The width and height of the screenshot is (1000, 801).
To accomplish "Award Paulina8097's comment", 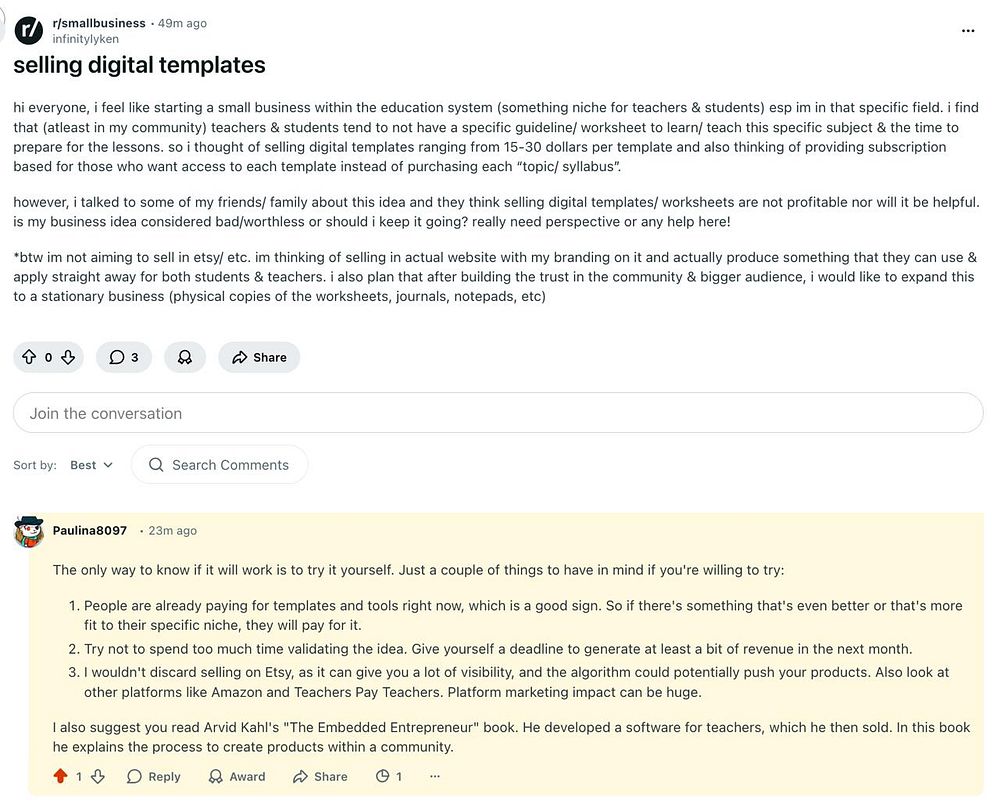I will point(237,776).
